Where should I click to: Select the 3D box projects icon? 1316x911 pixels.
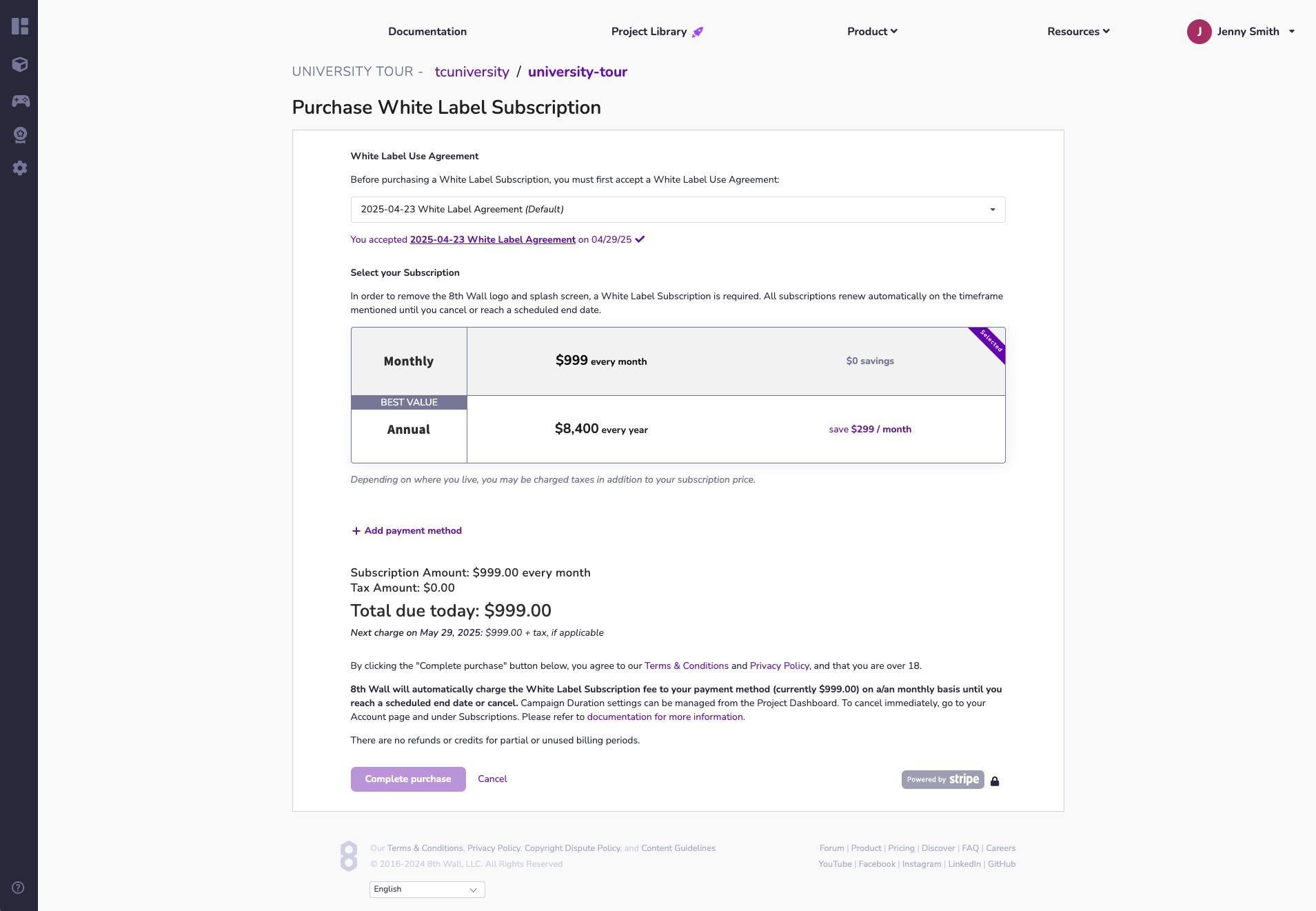(20, 66)
